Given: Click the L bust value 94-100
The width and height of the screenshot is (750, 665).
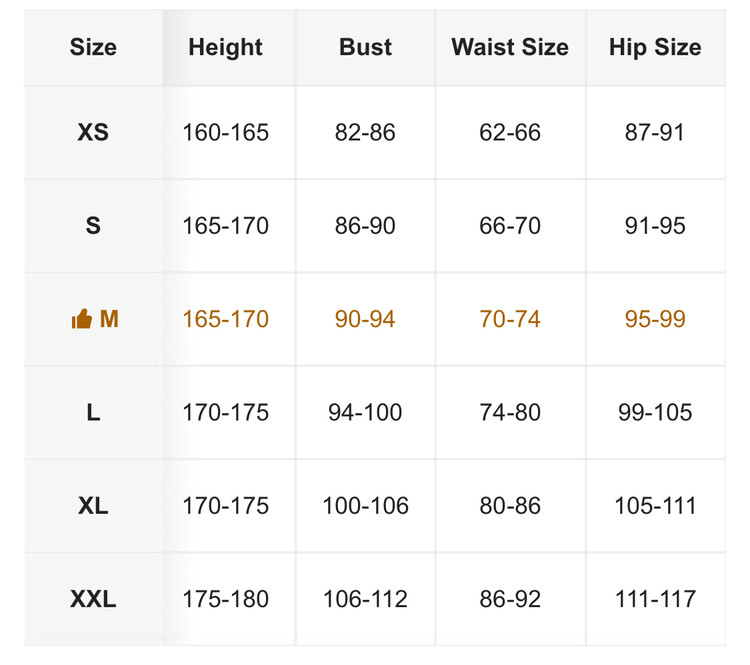Looking at the screenshot, I should (x=365, y=413).
